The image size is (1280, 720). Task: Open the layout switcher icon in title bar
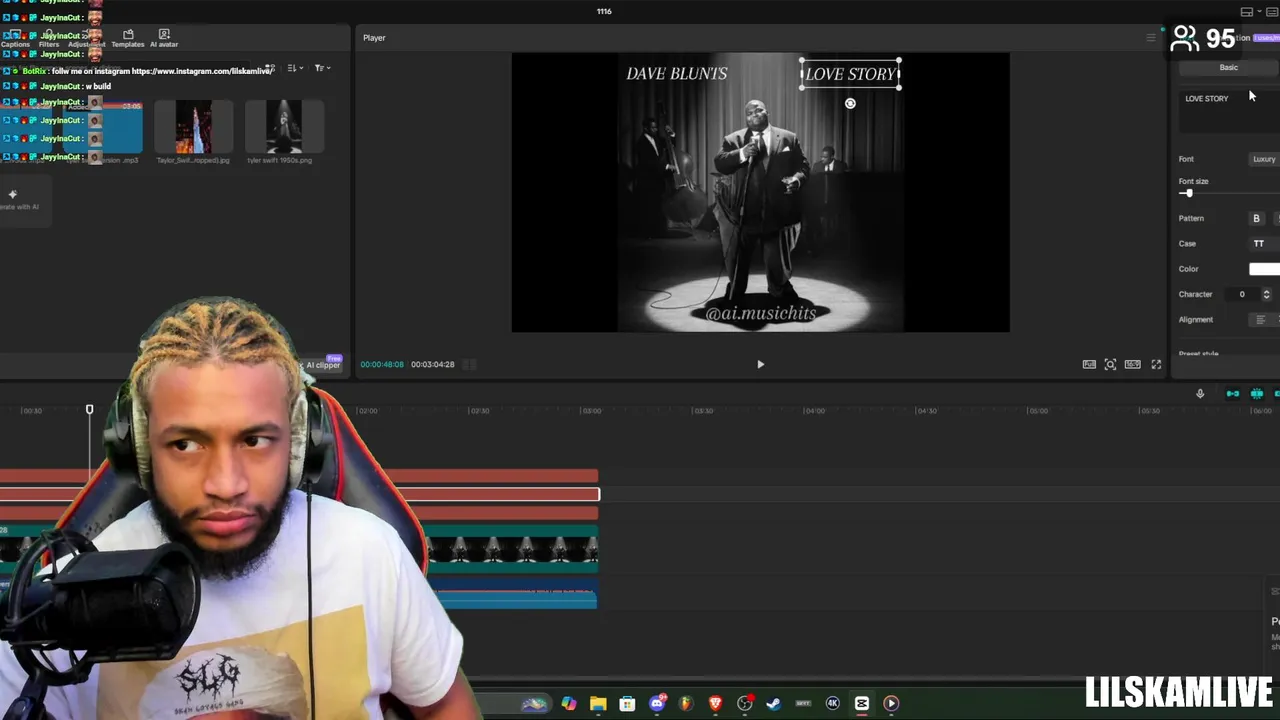(x=1247, y=11)
